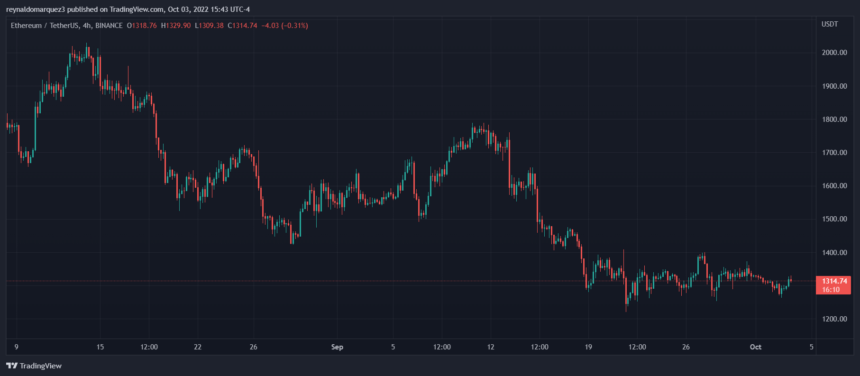This screenshot has width=860, height=376.
Task: Click the open value O1318.76
Action: 142,25
